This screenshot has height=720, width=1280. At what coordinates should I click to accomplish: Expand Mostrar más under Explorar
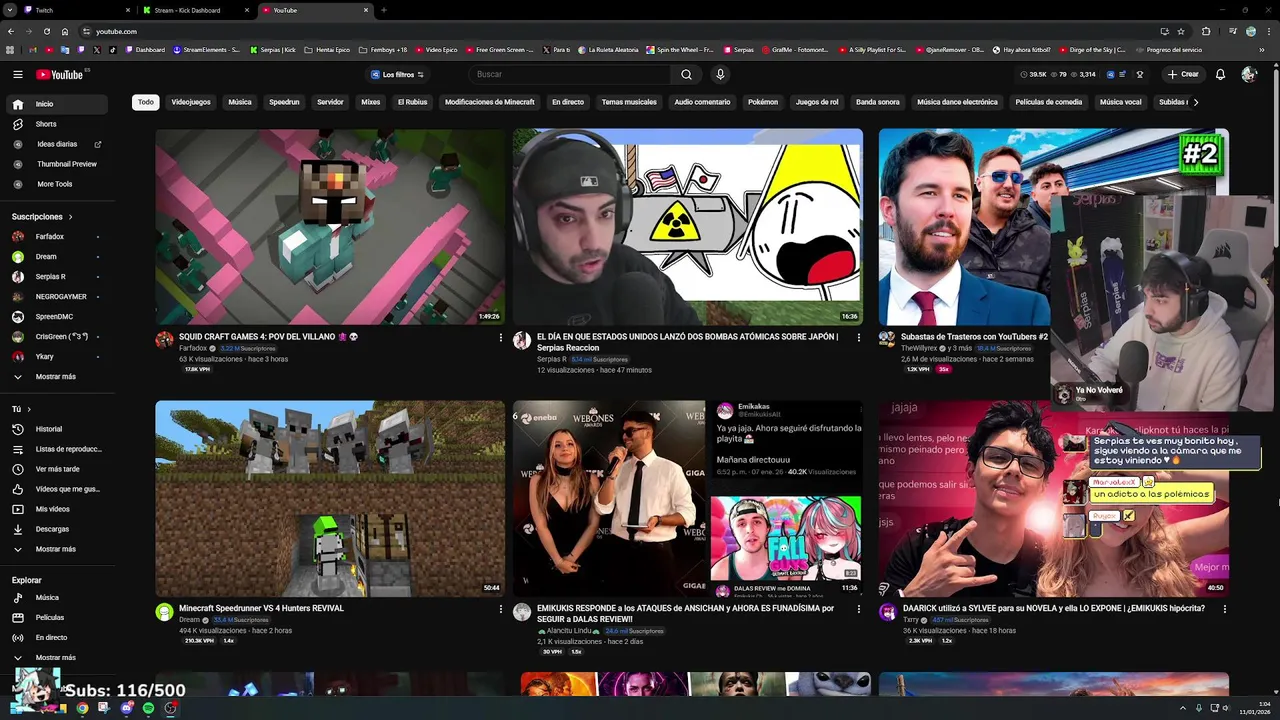(56, 657)
